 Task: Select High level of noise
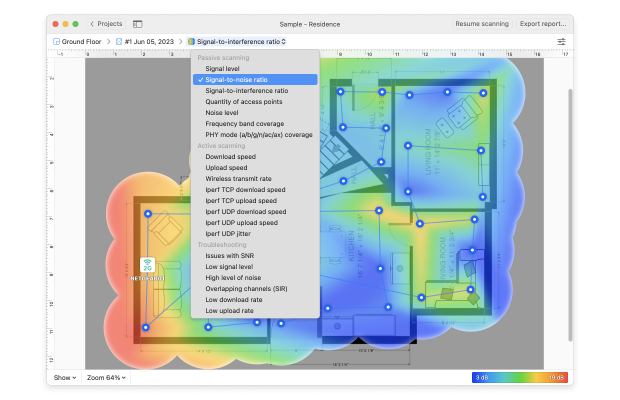(255, 278)
